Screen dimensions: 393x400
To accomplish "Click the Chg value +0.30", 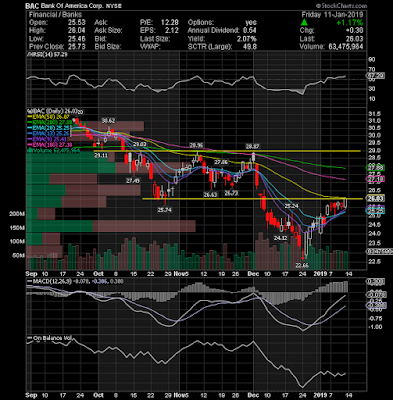I will coord(355,31).
